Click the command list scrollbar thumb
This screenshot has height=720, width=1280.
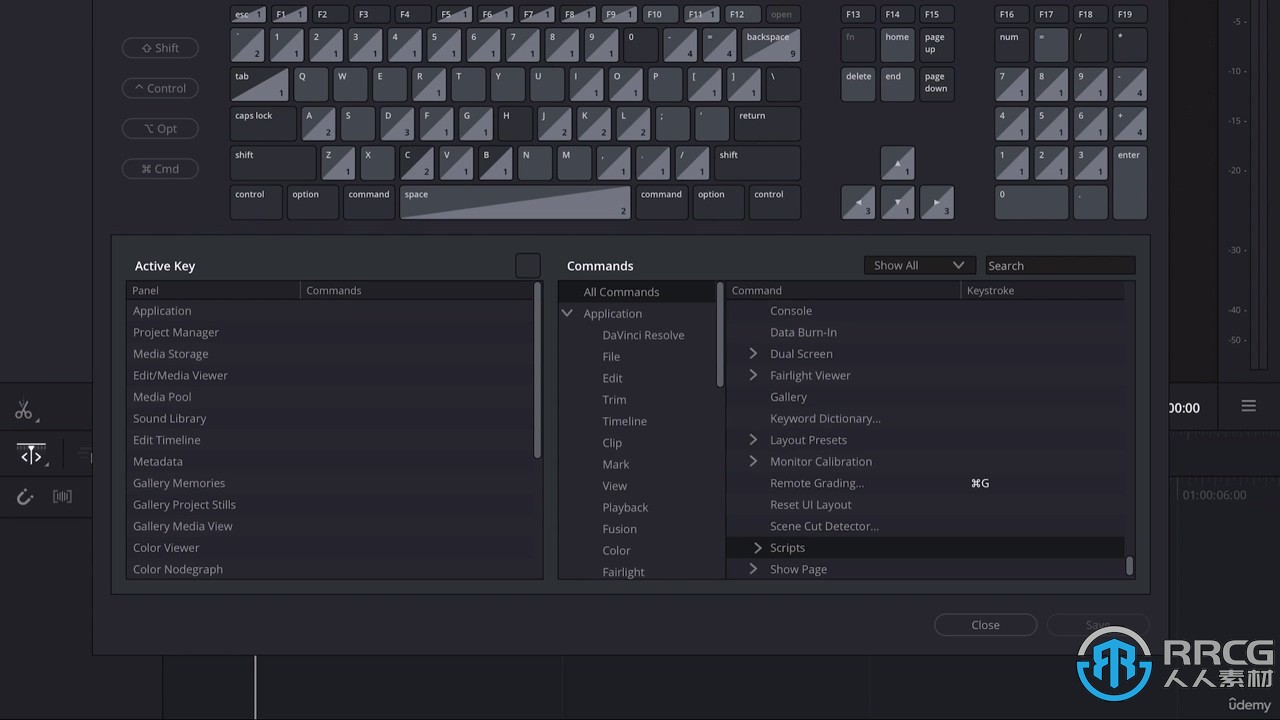[x=1129, y=565]
